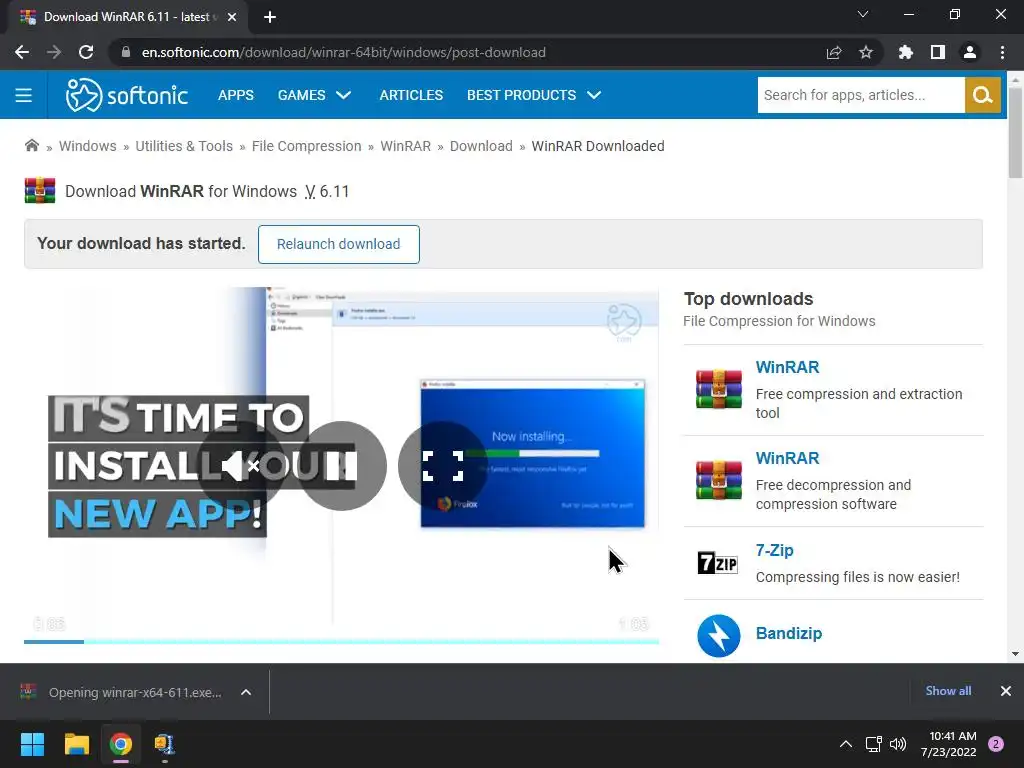Screen dimensions: 1024x768
Task: Switch the video to fullscreen
Action: pos(443,466)
